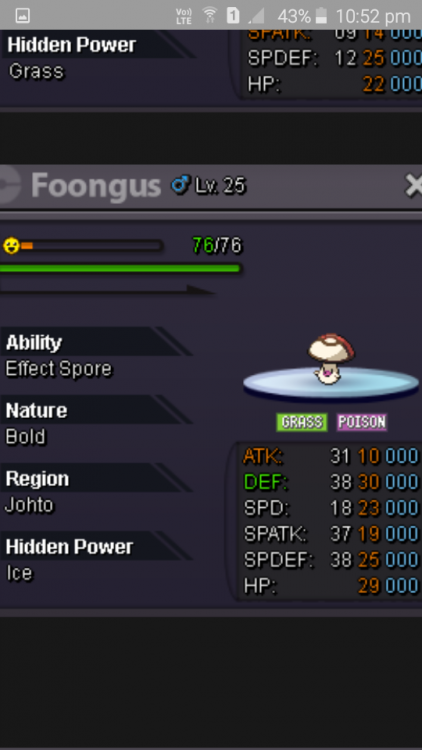422x750 pixels.
Task: Tap the partial circle icon beside Foongus
Action: (10, 186)
